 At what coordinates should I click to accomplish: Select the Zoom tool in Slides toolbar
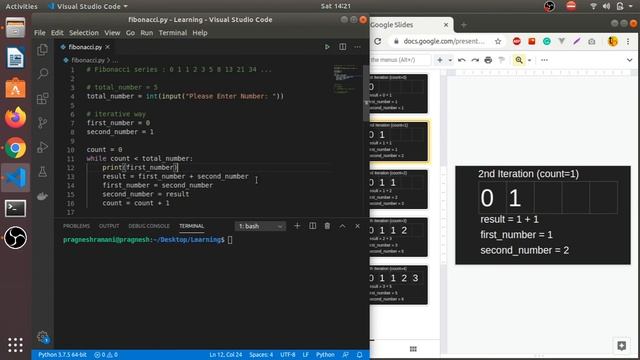click(x=519, y=60)
